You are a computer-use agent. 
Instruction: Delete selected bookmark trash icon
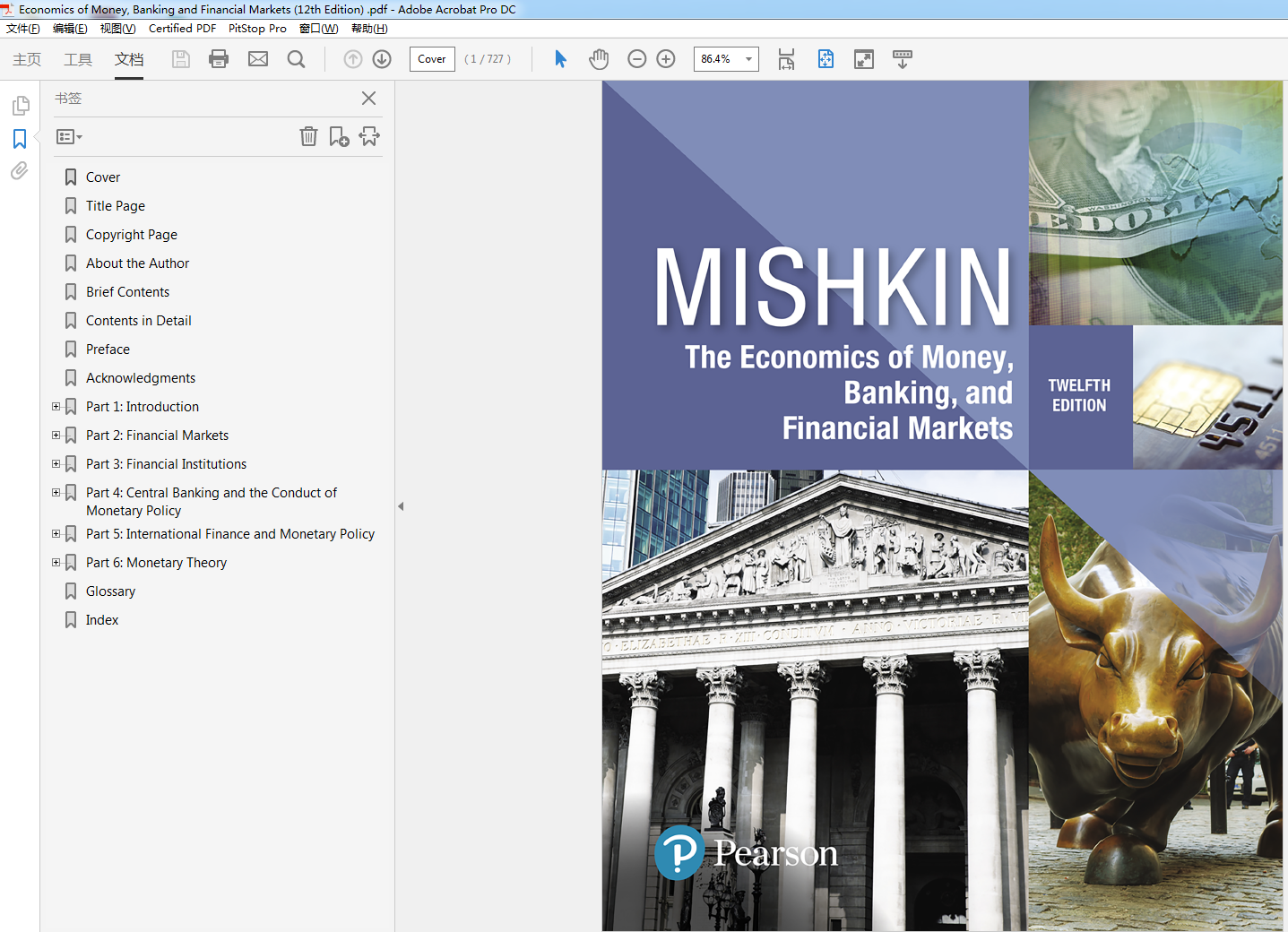click(308, 136)
